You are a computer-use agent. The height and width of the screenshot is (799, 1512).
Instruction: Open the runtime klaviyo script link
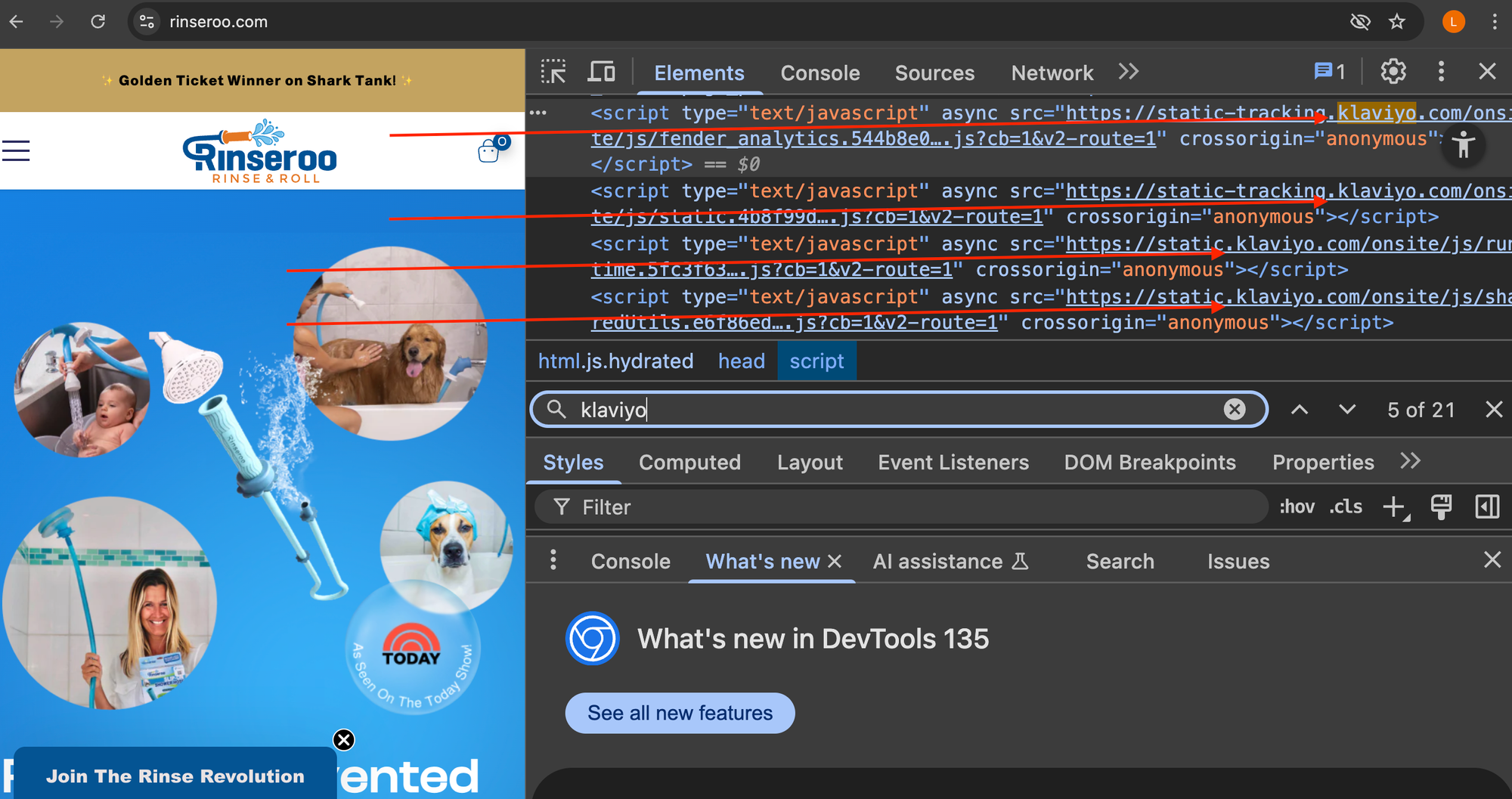pos(771,270)
